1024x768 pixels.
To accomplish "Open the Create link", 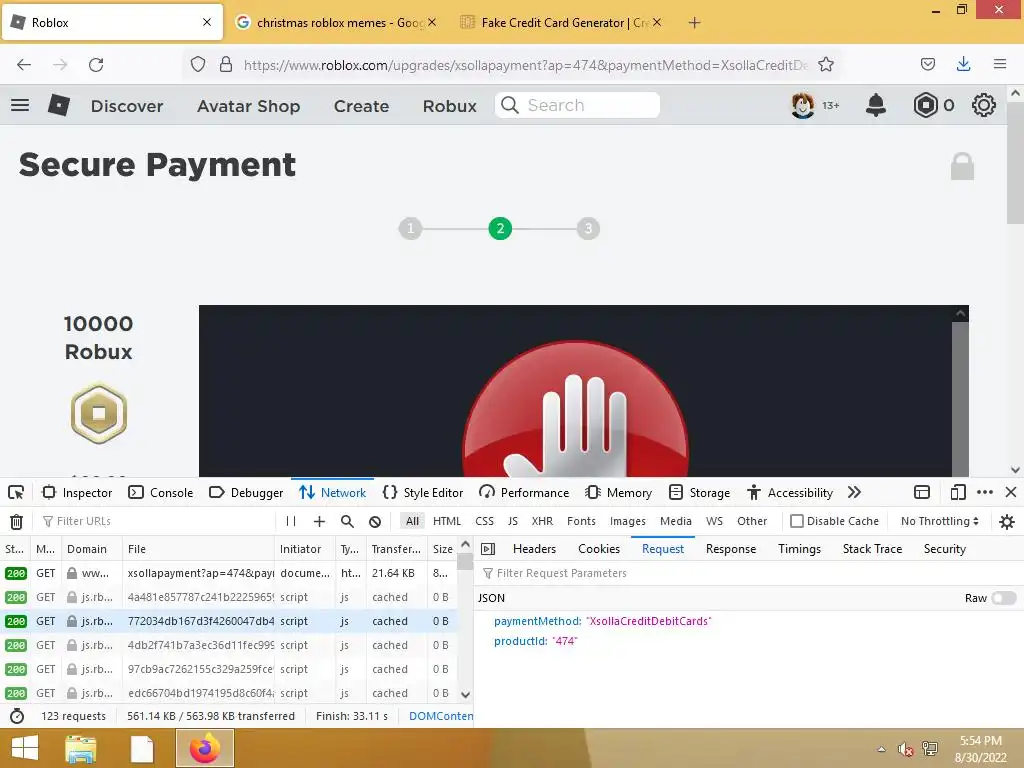I will (x=361, y=106).
